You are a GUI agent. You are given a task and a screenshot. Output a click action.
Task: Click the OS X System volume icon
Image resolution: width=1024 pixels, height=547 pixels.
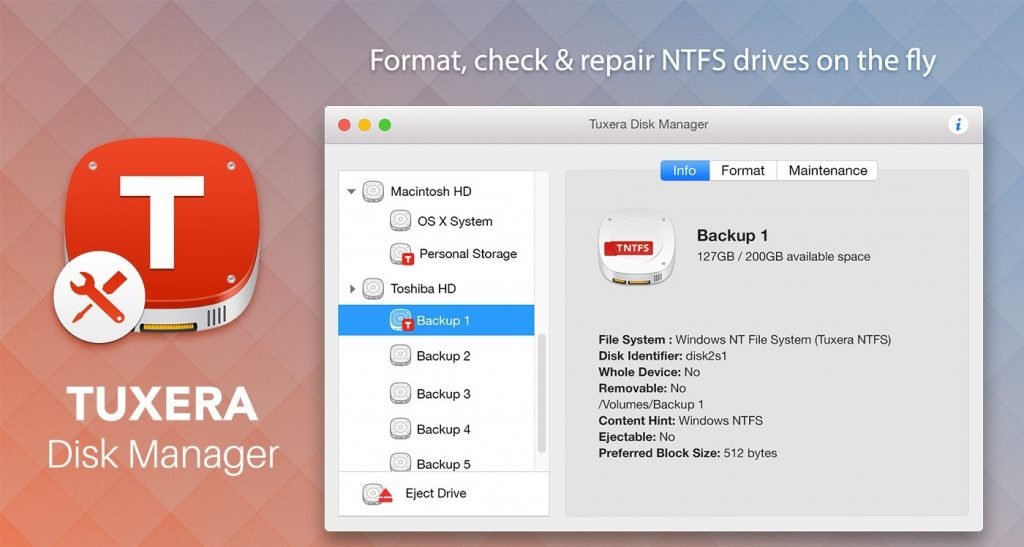(400, 221)
